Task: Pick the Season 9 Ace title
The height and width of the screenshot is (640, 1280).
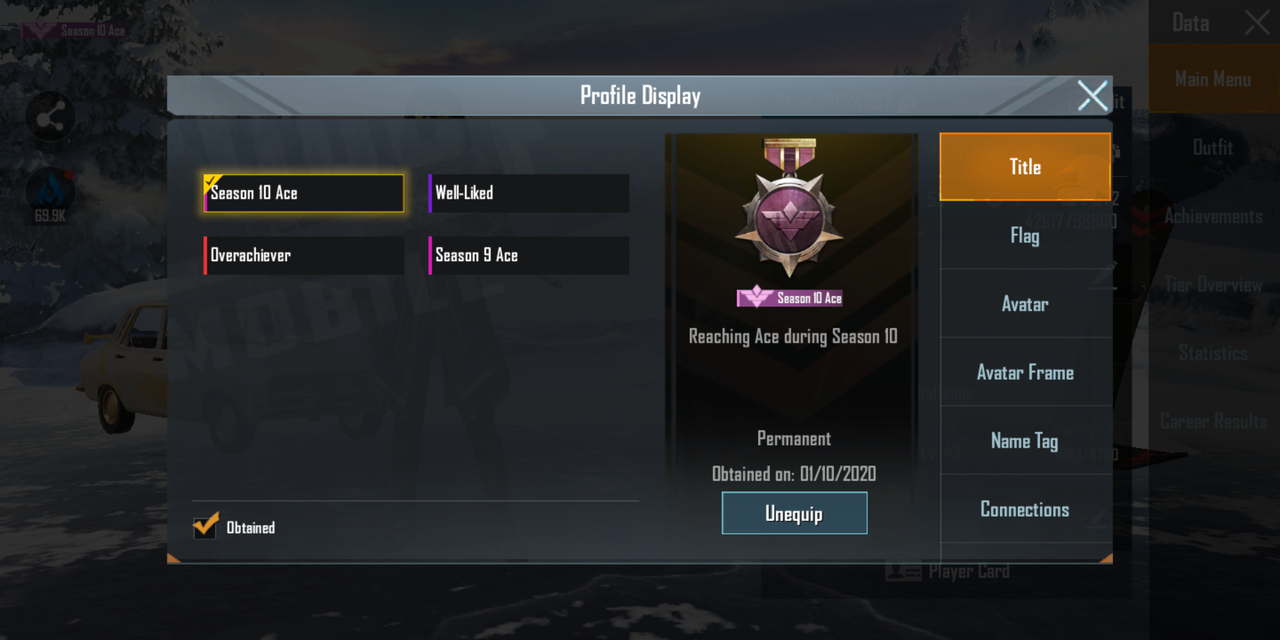Action: coord(529,255)
